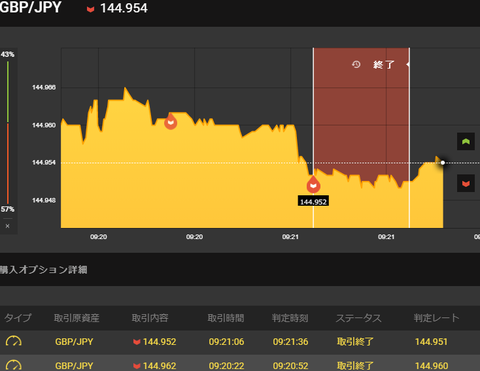The height and width of the screenshot is (371, 480).
Task: Click the 取引時間 column header
Action: pyautogui.click(x=226, y=318)
